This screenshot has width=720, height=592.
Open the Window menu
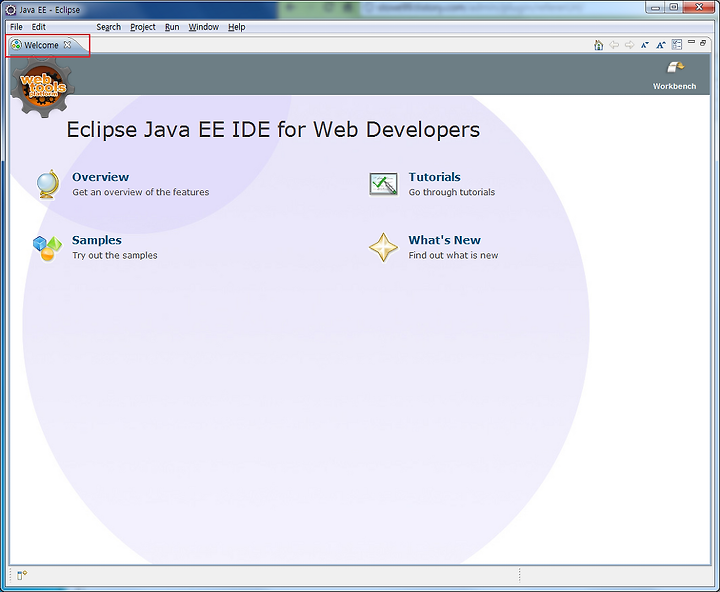click(203, 27)
